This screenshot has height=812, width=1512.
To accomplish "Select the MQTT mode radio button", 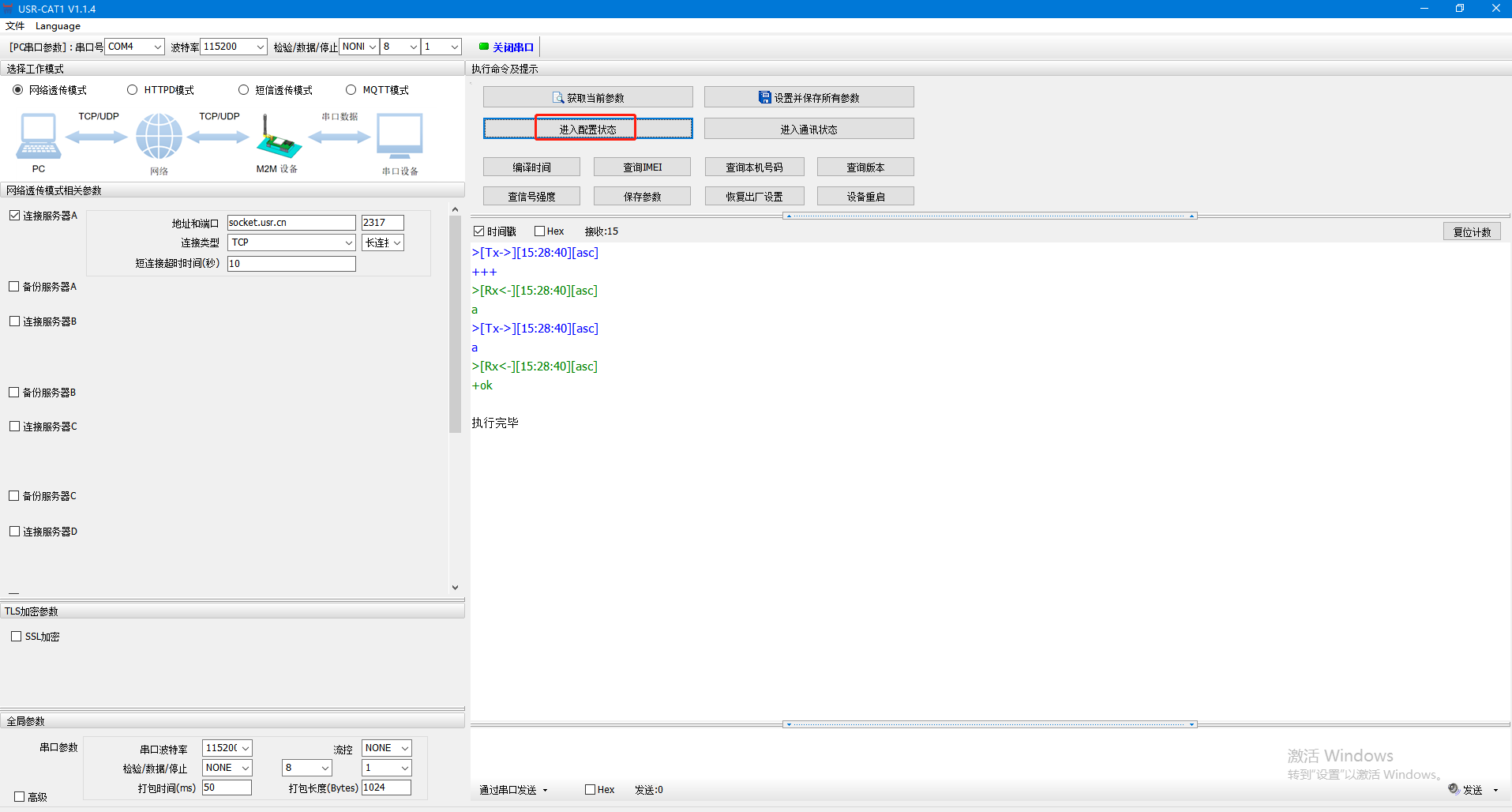I will (351, 90).
